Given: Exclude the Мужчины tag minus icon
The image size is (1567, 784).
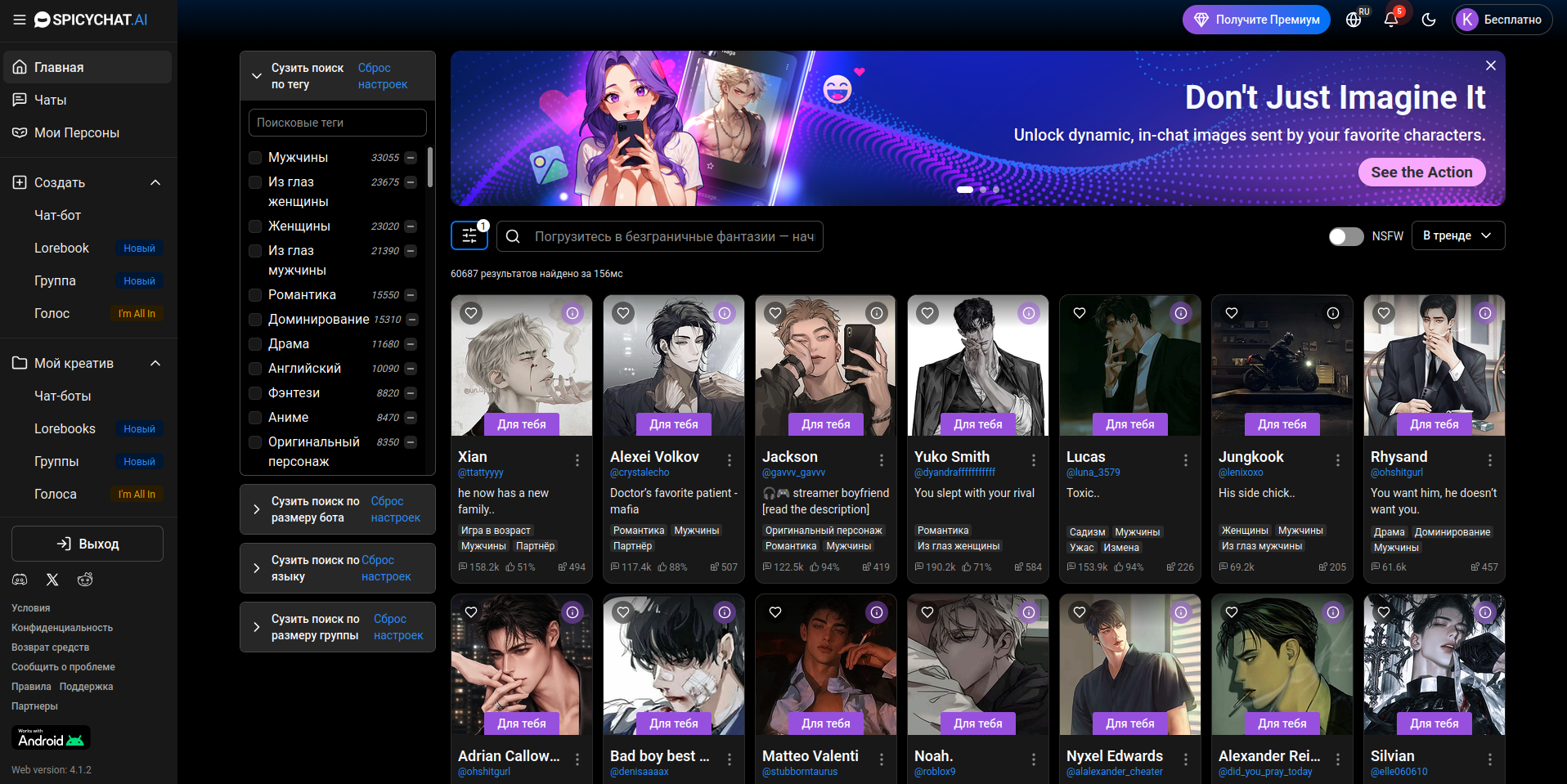Looking at the screenshot, I should (x=411, y=158).
